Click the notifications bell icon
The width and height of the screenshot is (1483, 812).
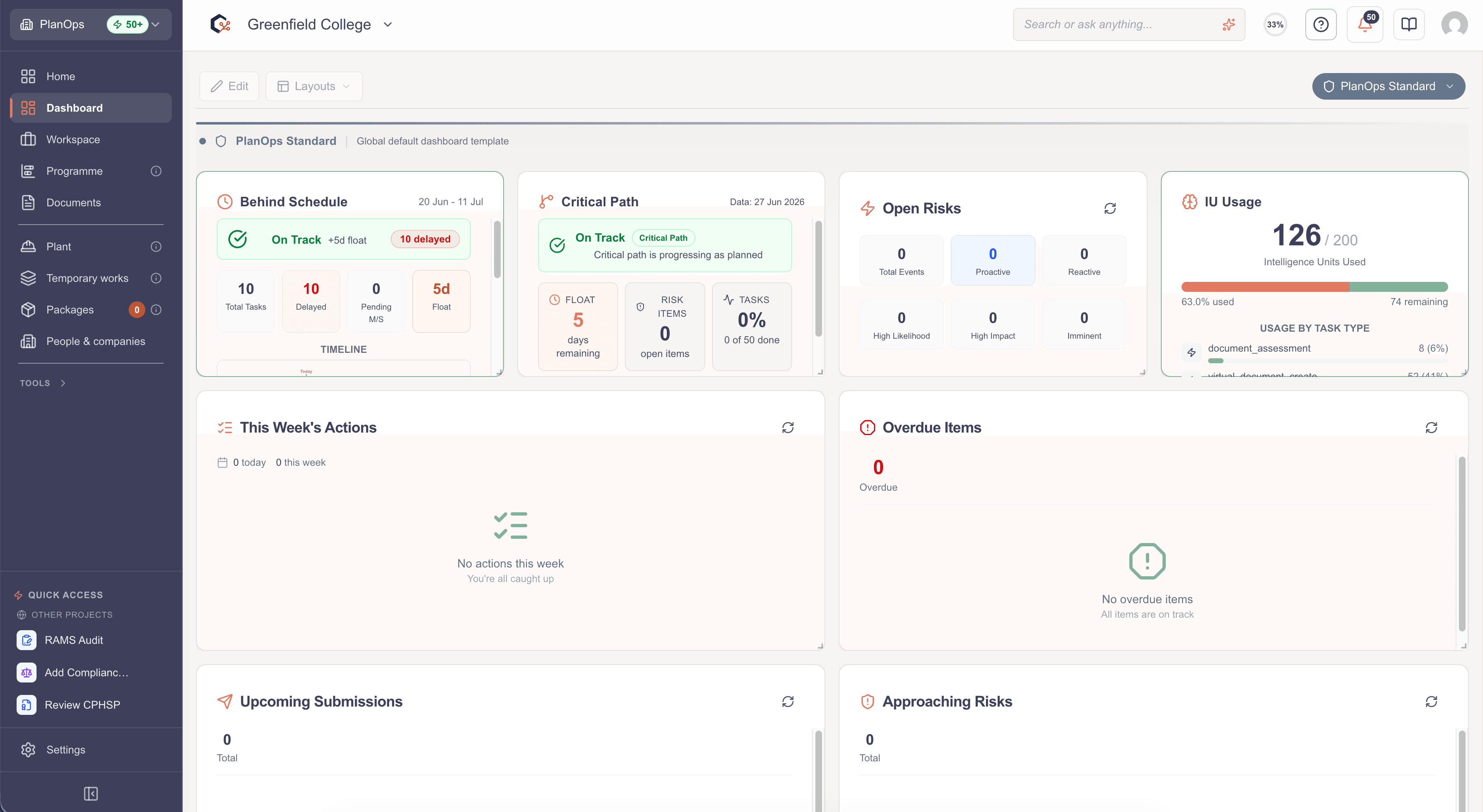(x=1364, y=24)
